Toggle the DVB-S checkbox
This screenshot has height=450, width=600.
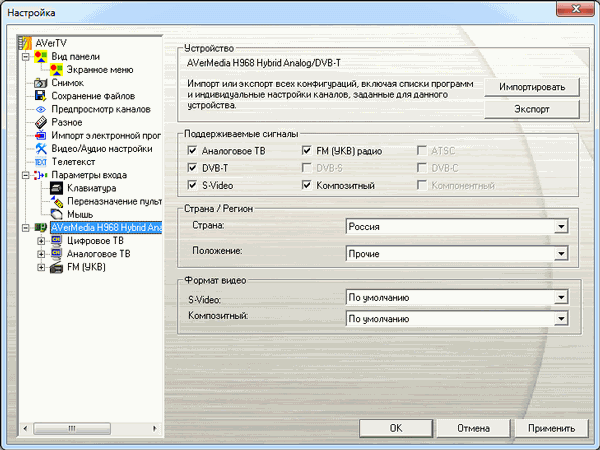point(307,168)
